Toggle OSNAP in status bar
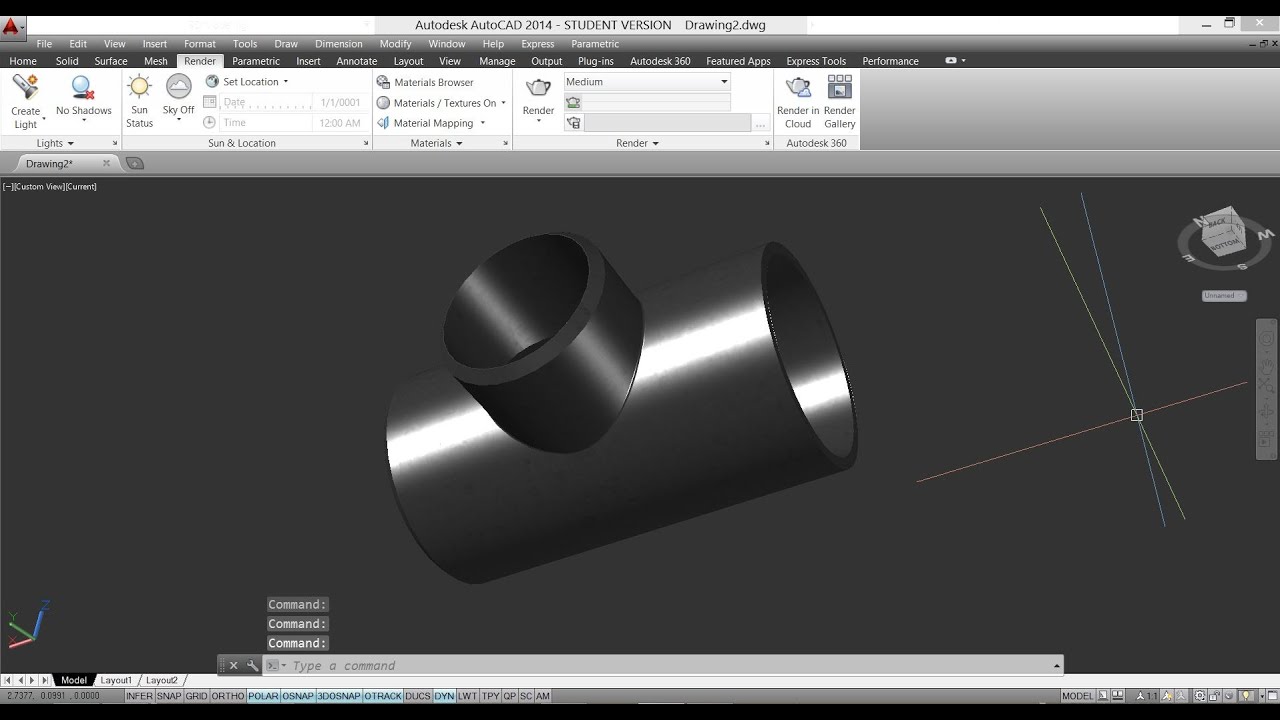The width and height of the screenshot is (1280, 720). (298, 696)
